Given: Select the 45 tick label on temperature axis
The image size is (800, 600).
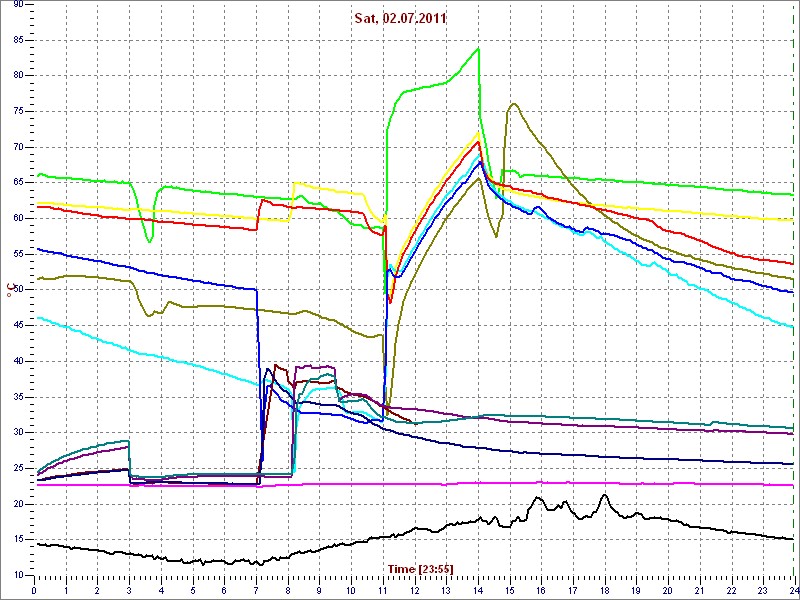Looking at the screenshot, I should [18, 326].
